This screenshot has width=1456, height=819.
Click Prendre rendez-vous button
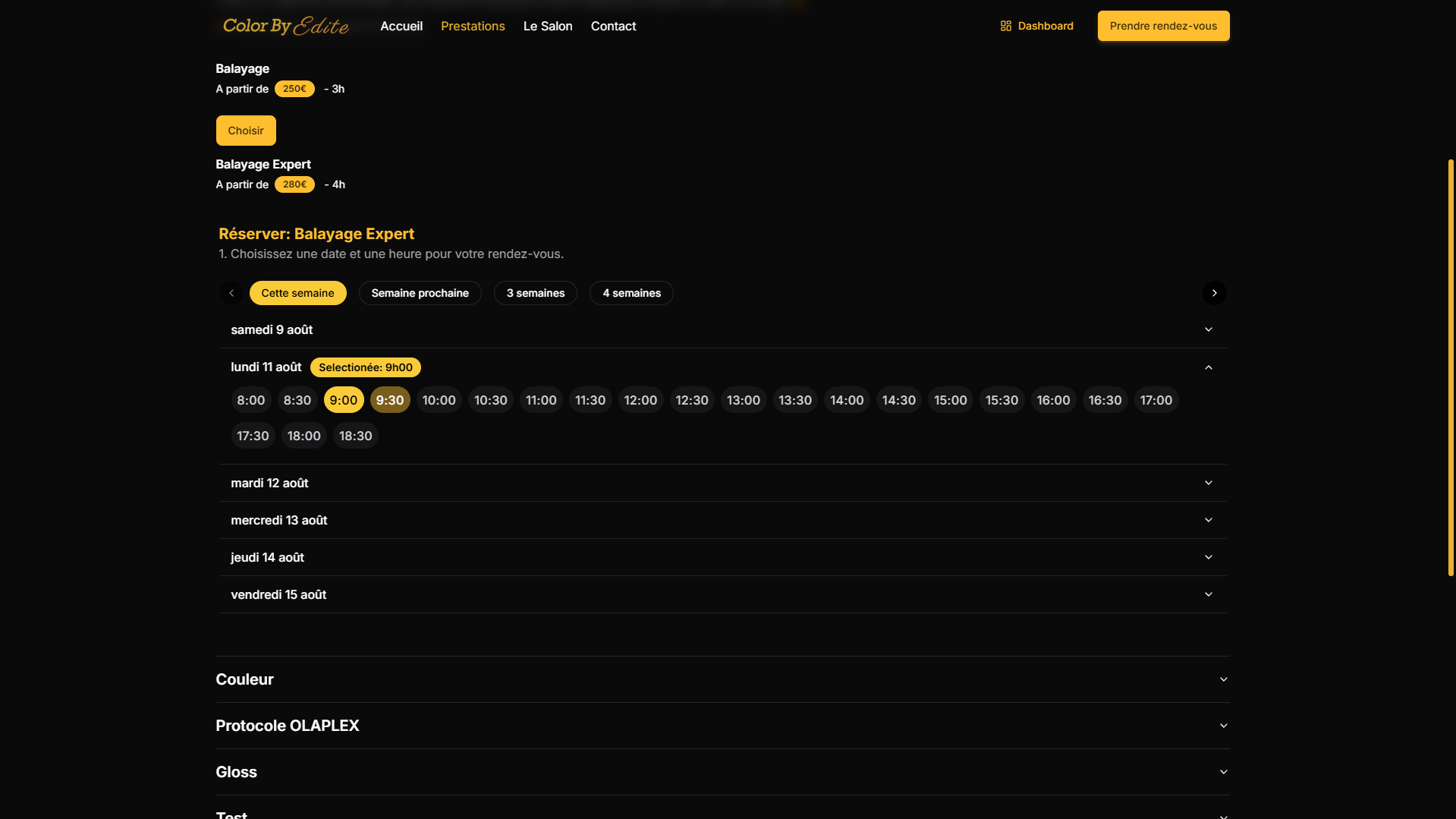1163,26
